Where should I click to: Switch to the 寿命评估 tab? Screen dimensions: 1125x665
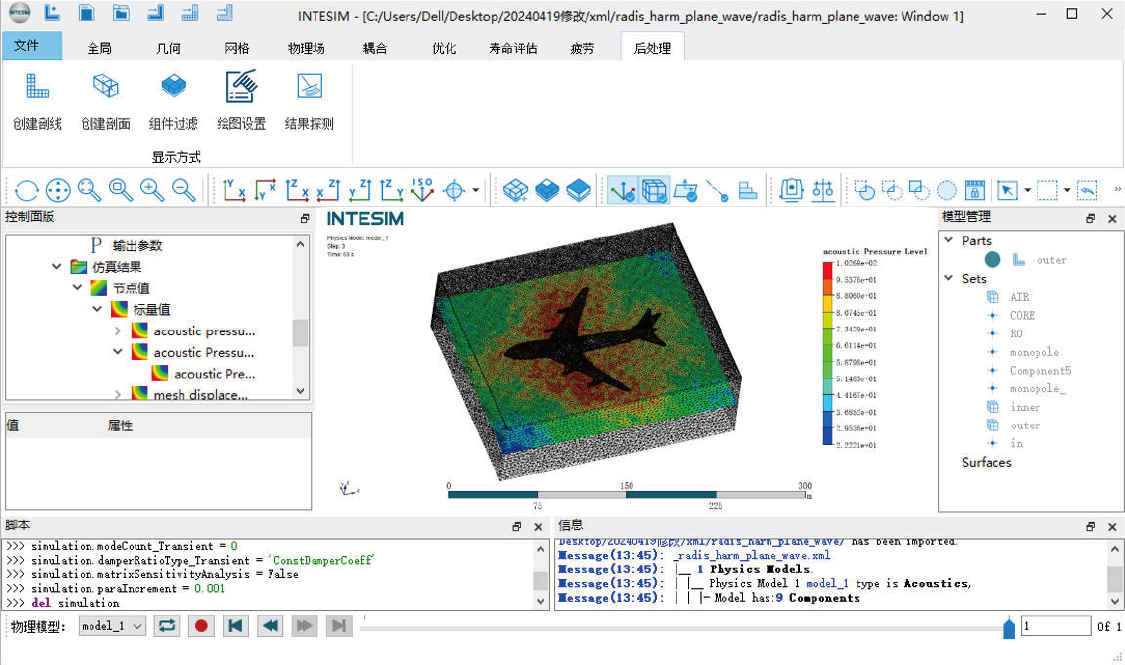coord(513,48)
